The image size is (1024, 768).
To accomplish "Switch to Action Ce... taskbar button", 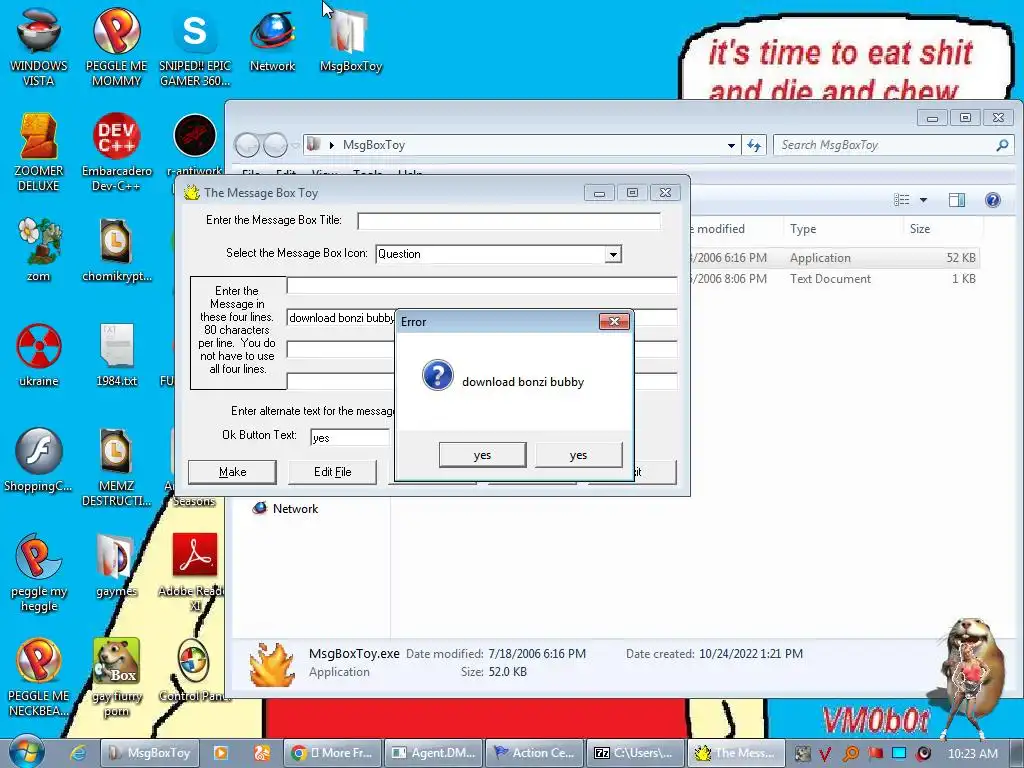I will click(534, 753).
